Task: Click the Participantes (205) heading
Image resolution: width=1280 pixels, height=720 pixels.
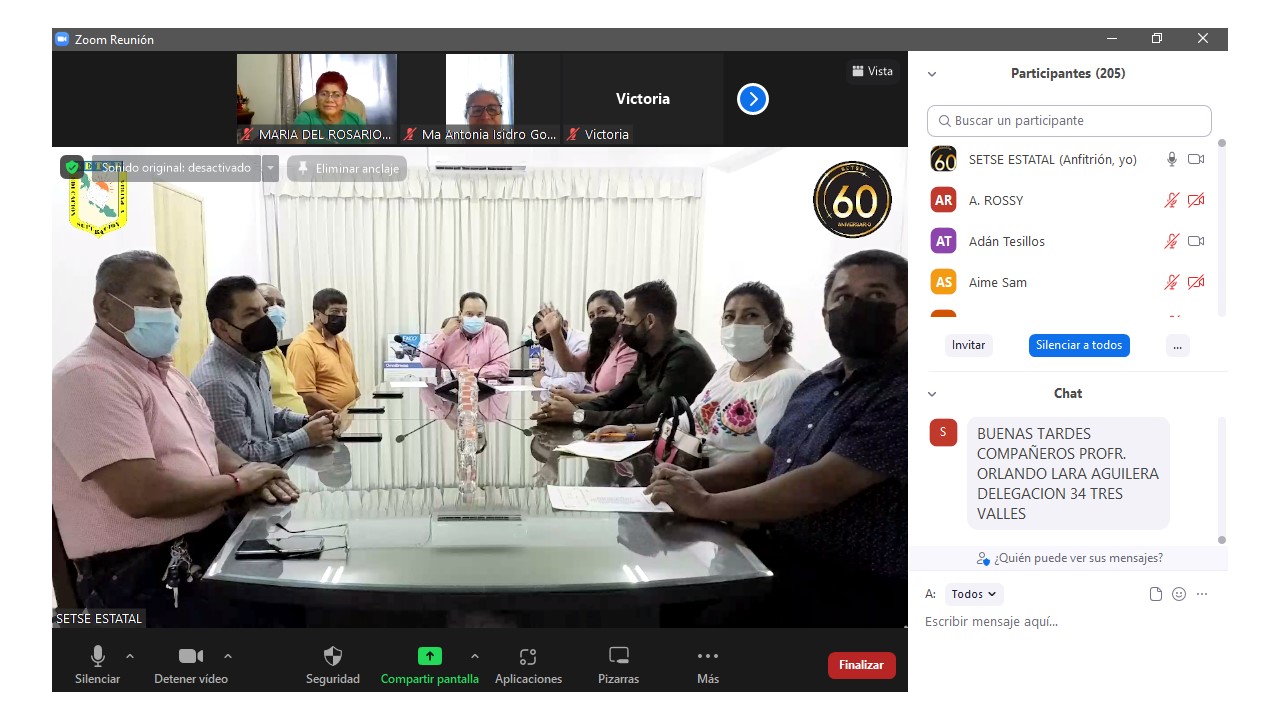Action: [1068, 74]
